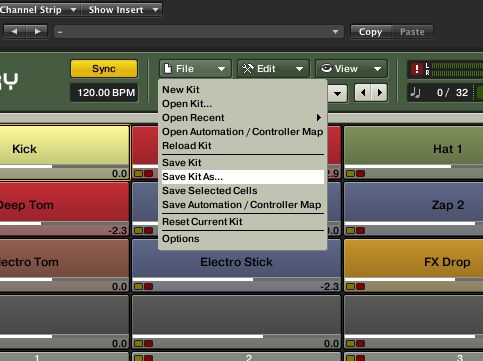Expand the preset name dropdown showing a dash

pyautogui.click(x=199, y=32)
